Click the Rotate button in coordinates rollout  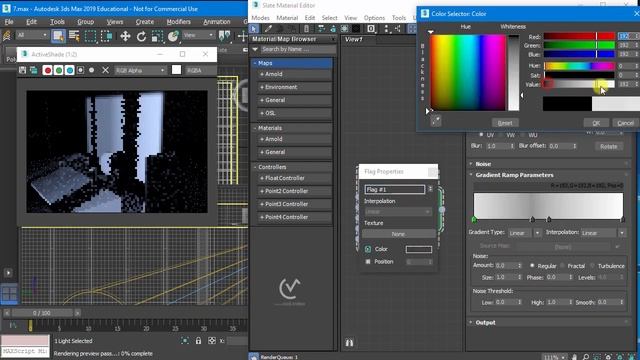tap(609, 146)
